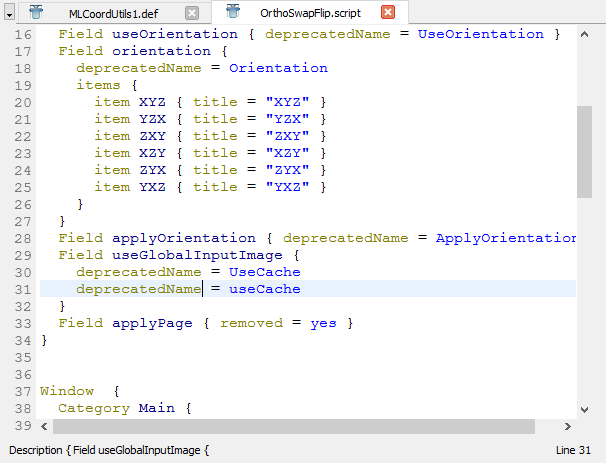The image size is (606, 463).
Task: Close the MLCoordUtils1.def tab
Action: pyautogui.click(x=192, y=13)
